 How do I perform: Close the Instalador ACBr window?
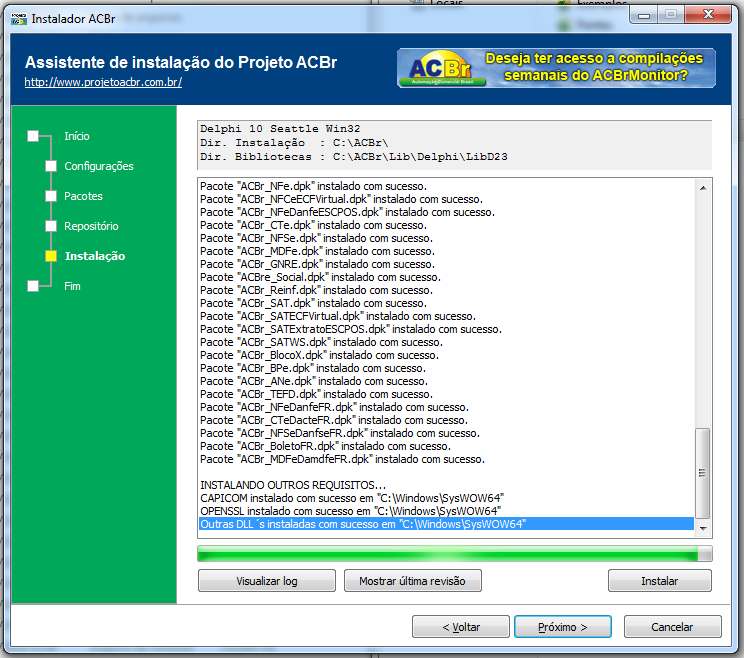(x=708, y=15)
